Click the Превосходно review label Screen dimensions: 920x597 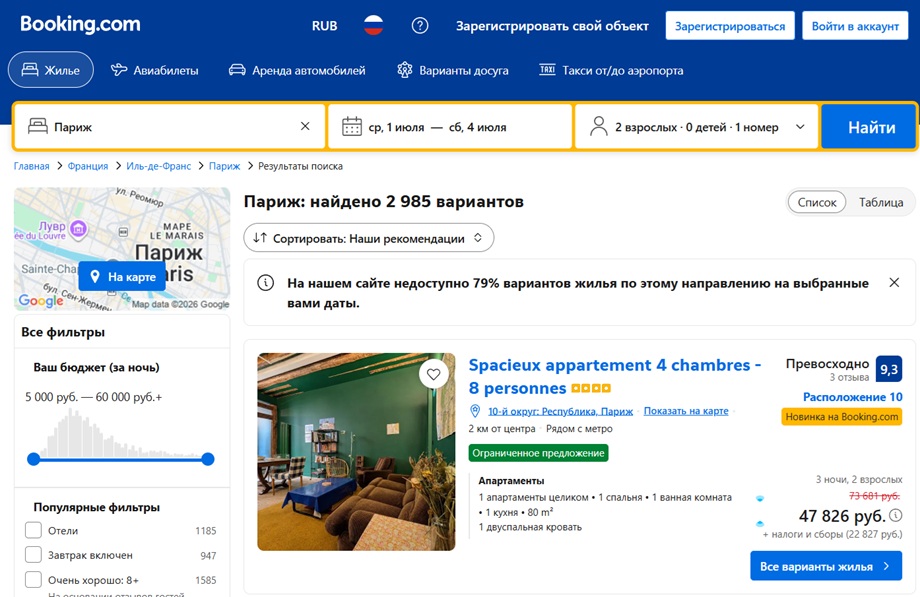click(827, 364)
